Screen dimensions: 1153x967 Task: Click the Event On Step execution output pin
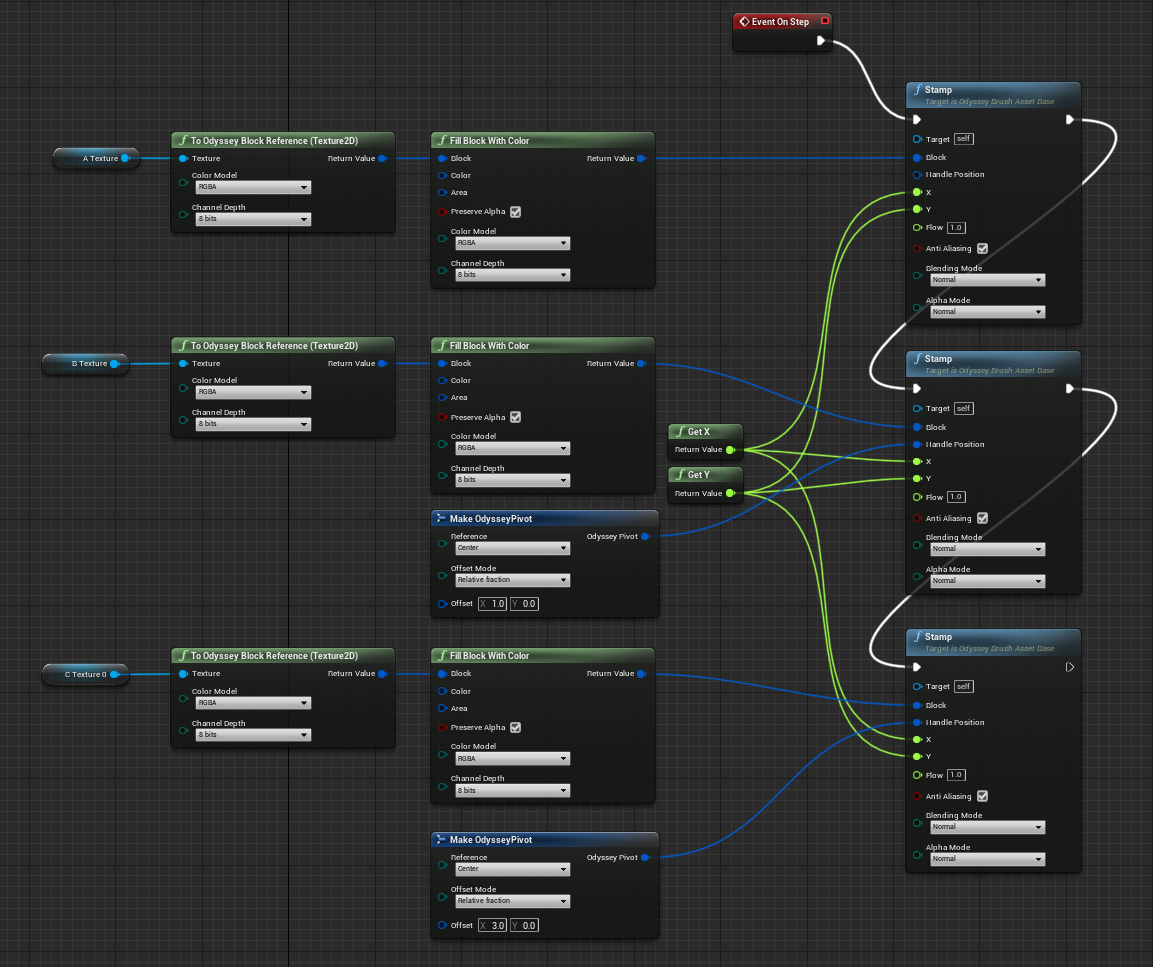pos(820,41)
